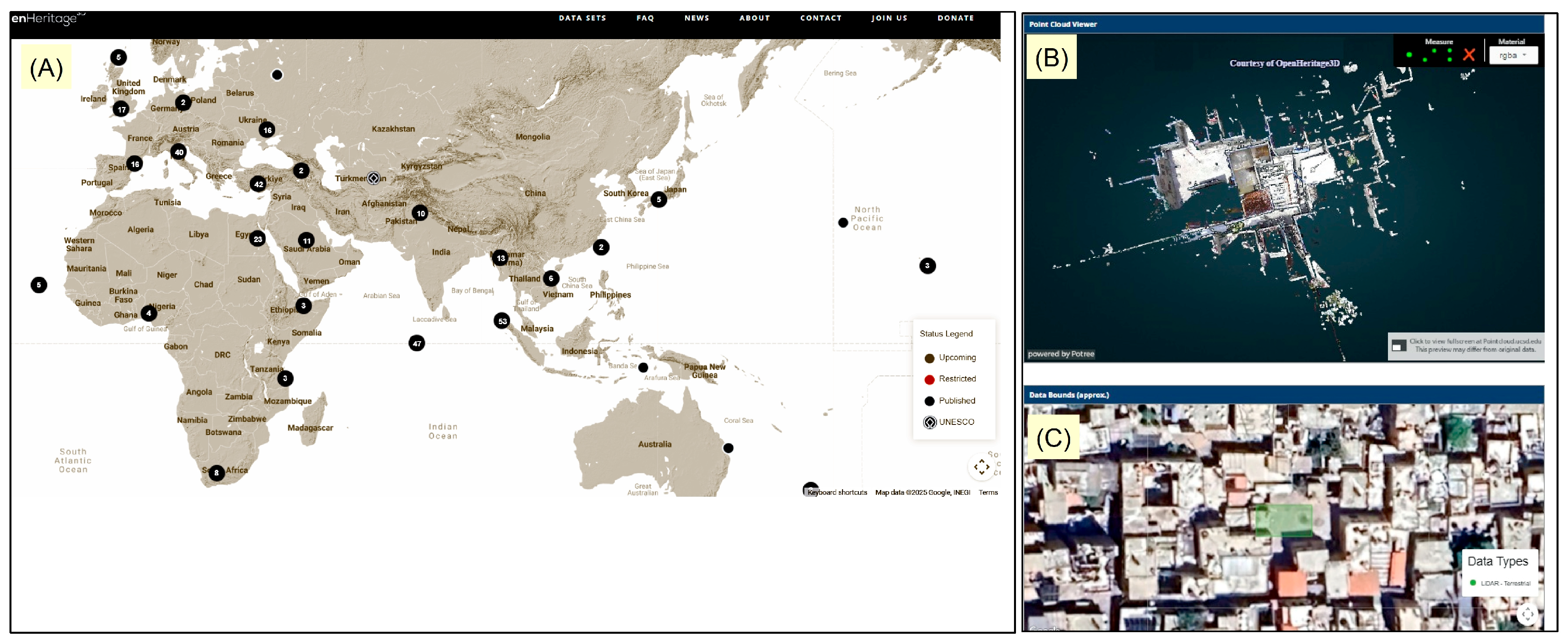The height and width of the screenshot is (644, 1568).
Task: Click the cluster marker labeled 47
Action: coord(417,343)
